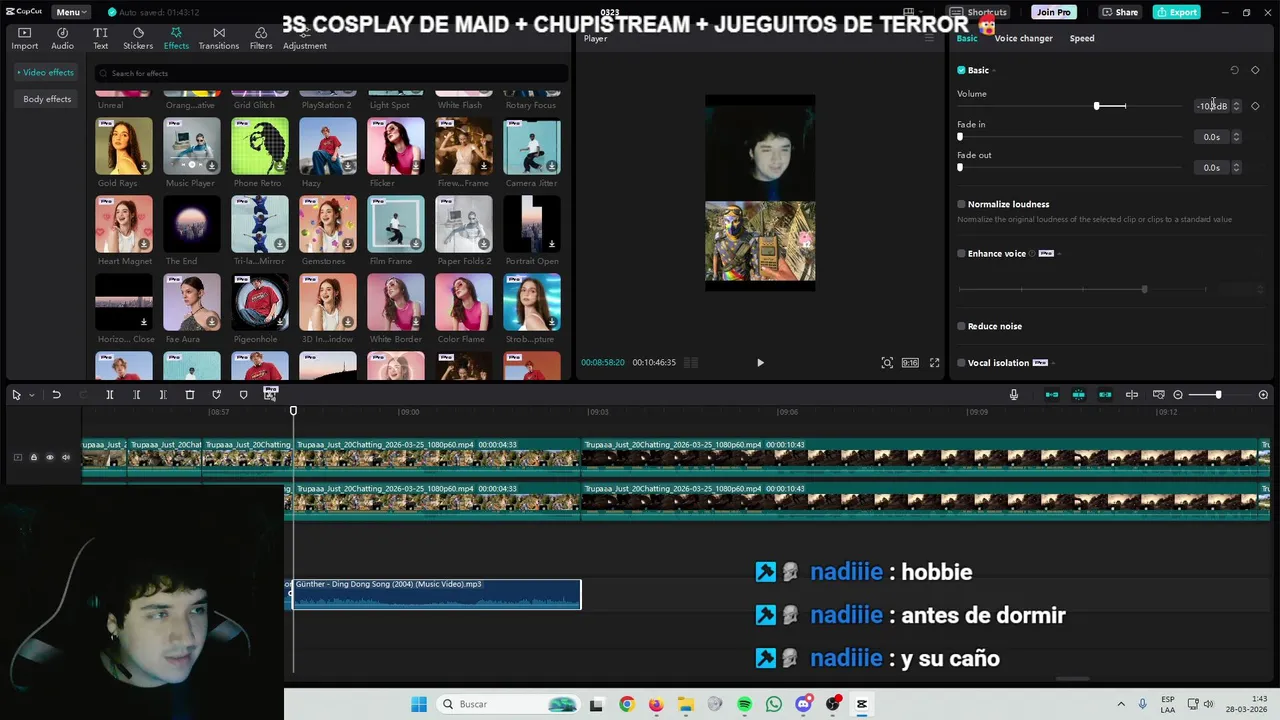Enable Normalize loudness checkbox
Screen dimensions: 1280x720
pyautogui.click(x=961, y=204)
